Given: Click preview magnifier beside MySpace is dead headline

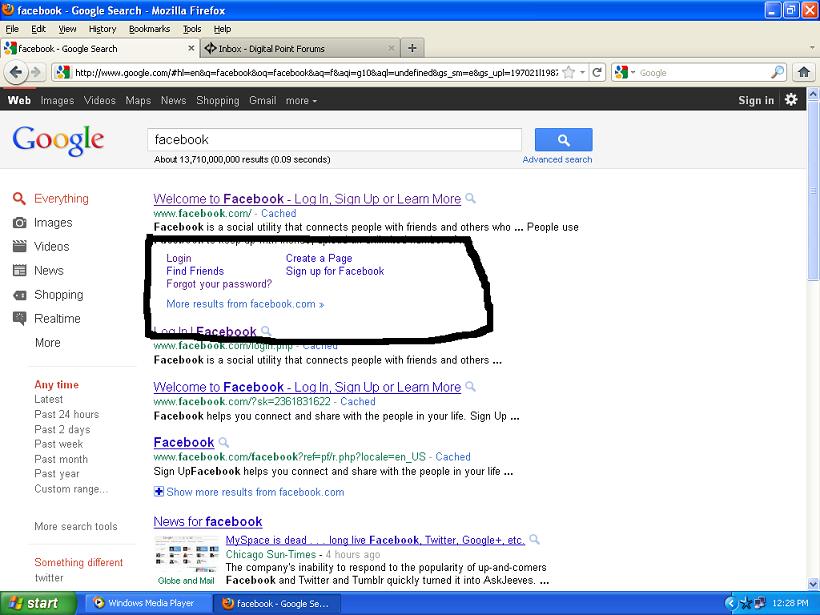Looking at the screenshot, I should [534, 539].
